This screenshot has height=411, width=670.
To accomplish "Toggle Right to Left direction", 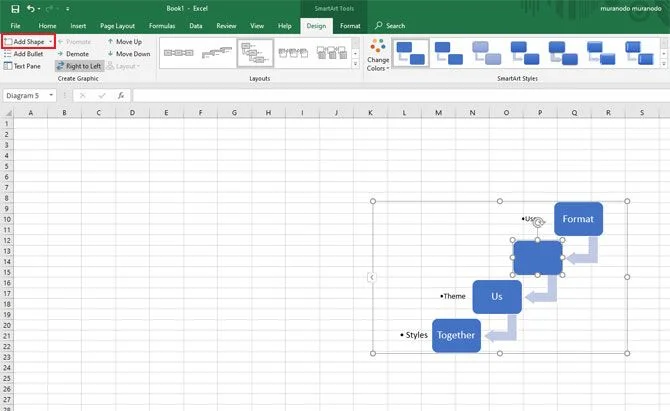I will click(x=79, y=66).
